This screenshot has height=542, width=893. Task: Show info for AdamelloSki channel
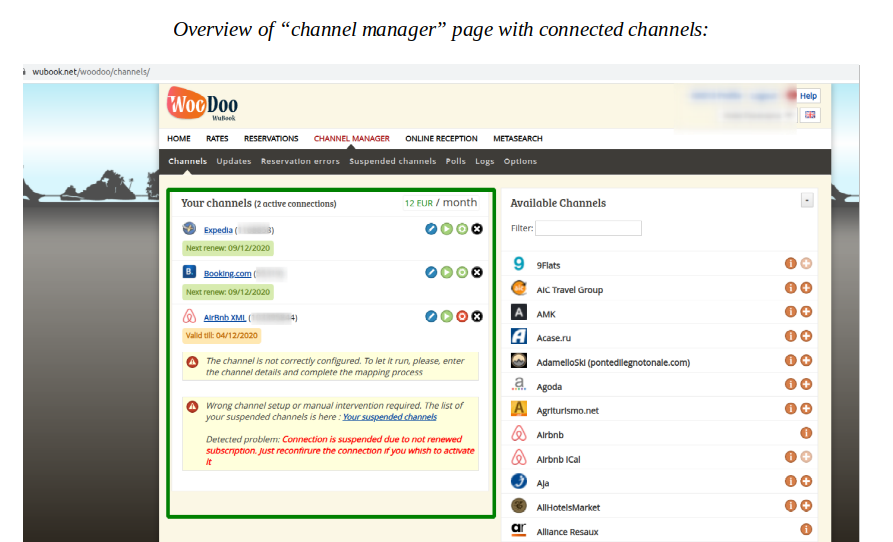790,360
